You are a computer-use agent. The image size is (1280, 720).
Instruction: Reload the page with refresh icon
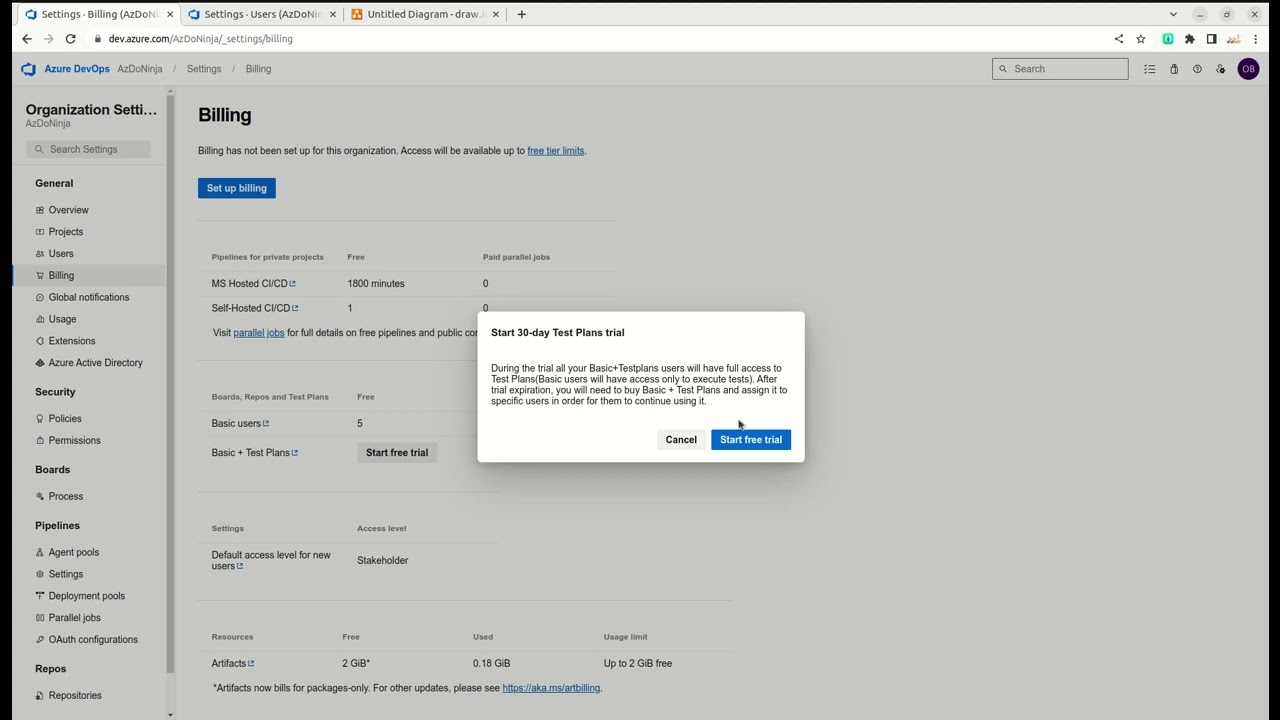pos(71,39)
